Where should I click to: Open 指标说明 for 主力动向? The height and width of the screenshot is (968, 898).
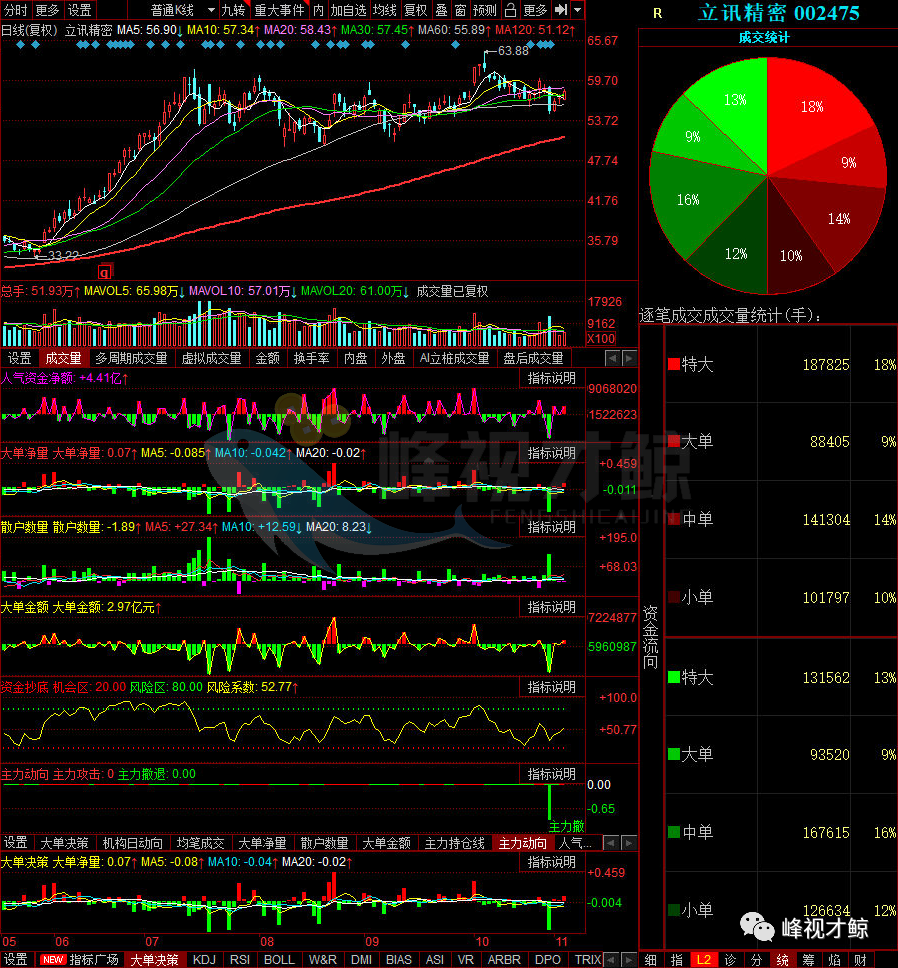tap(551, 774)
